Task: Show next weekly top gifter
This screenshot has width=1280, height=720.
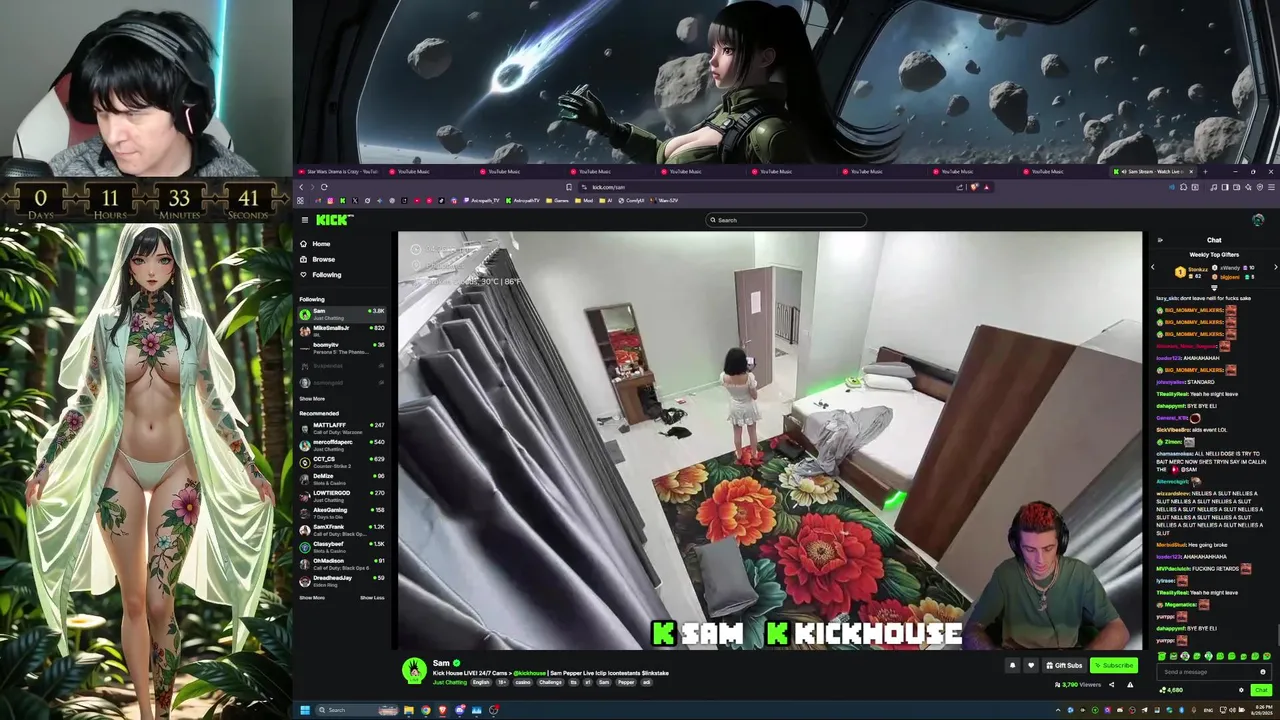Action: [1276, 268]
